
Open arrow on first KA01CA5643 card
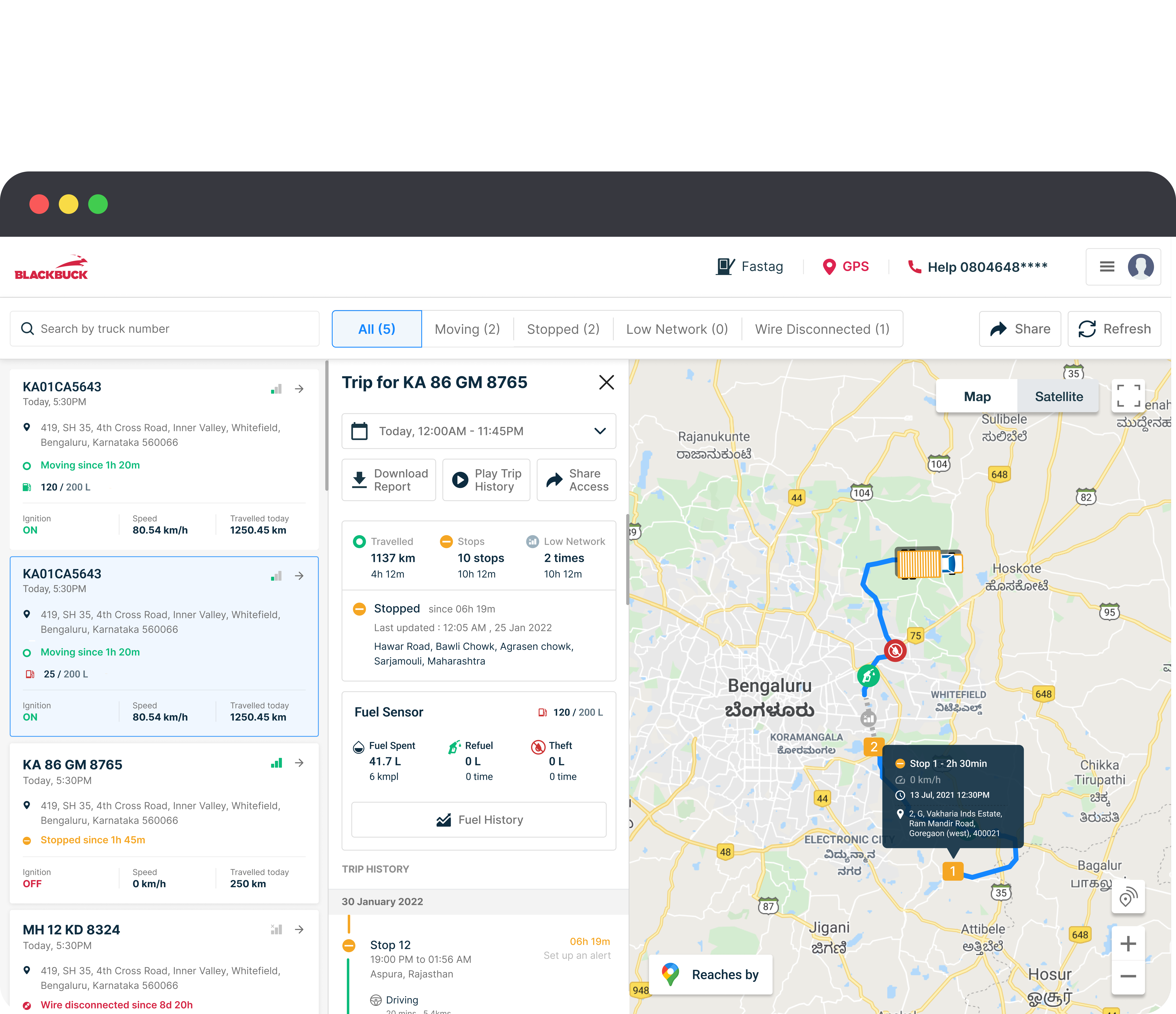[299, 389]
